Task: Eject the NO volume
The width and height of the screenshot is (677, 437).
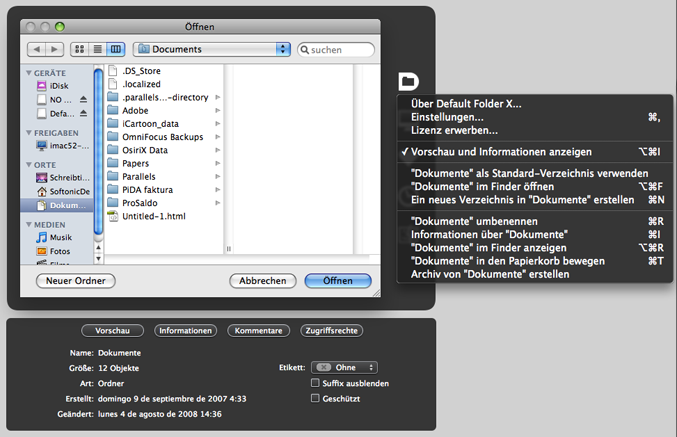Action: pyautogui.click(x=83, y=100)
